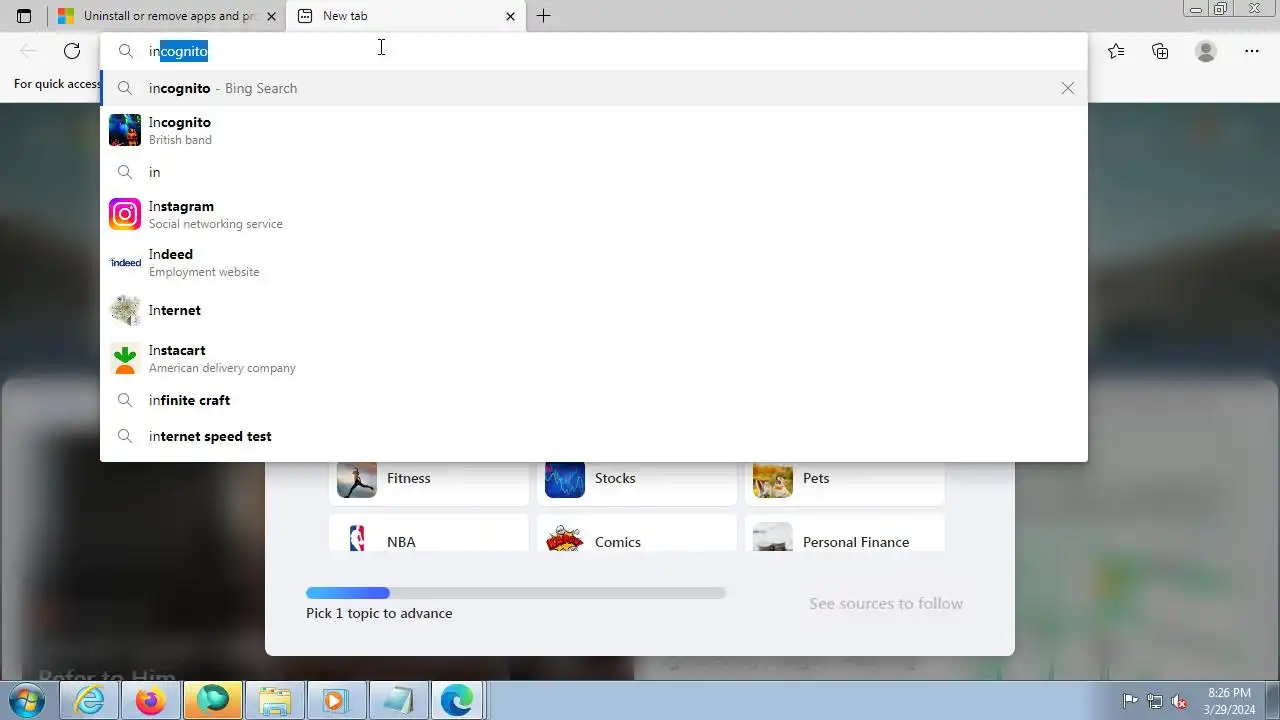Open the user profile avatar
Viewport: 1280px width, 720px height.
pyautogui.click(x=1206, y=51)
